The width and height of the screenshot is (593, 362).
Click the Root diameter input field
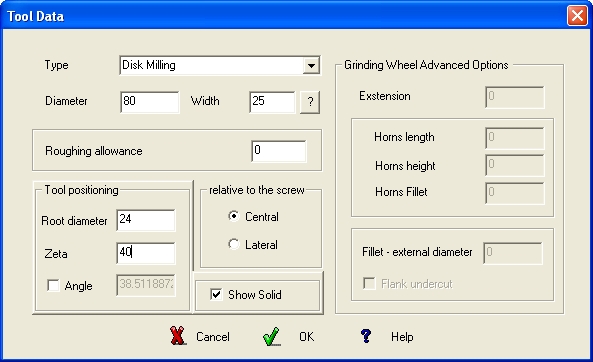click(x=146, y=220)
